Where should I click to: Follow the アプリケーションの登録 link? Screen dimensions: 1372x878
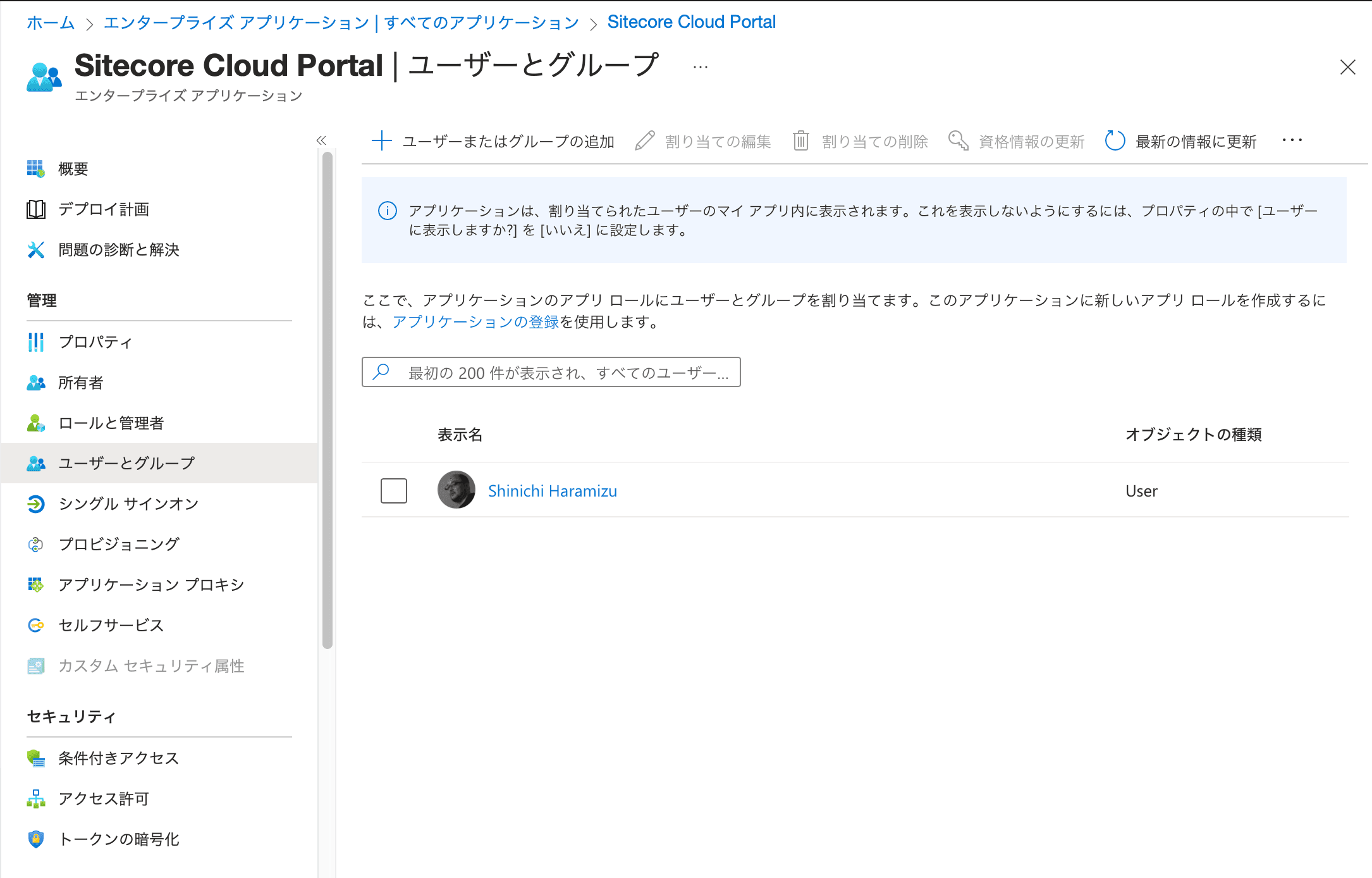(x=475, y=322)
